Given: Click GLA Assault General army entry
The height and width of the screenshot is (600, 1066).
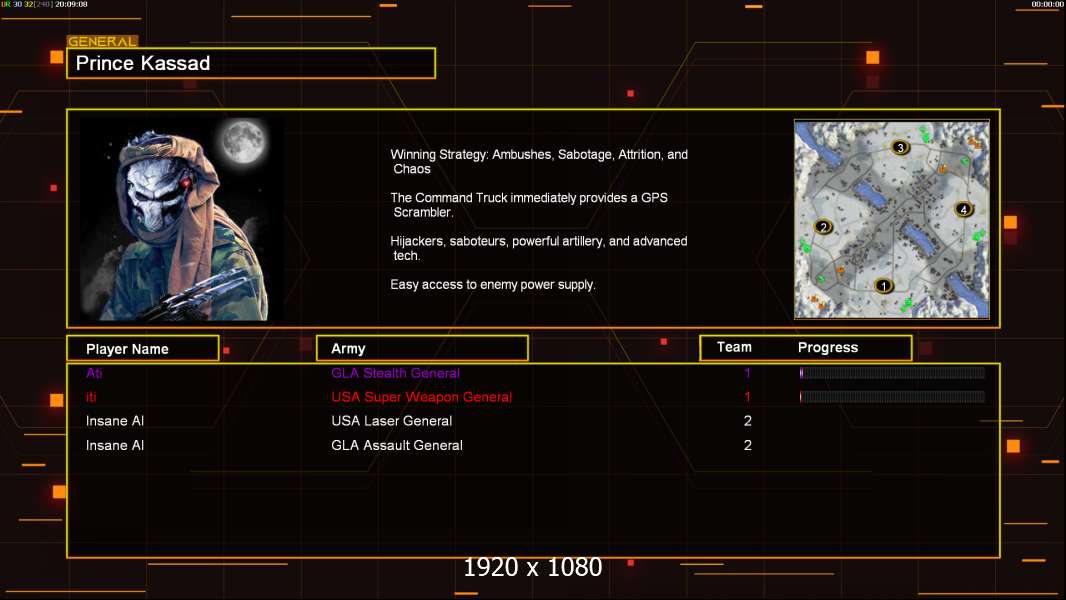Looking at the screenshot, I should click(397, 445).
